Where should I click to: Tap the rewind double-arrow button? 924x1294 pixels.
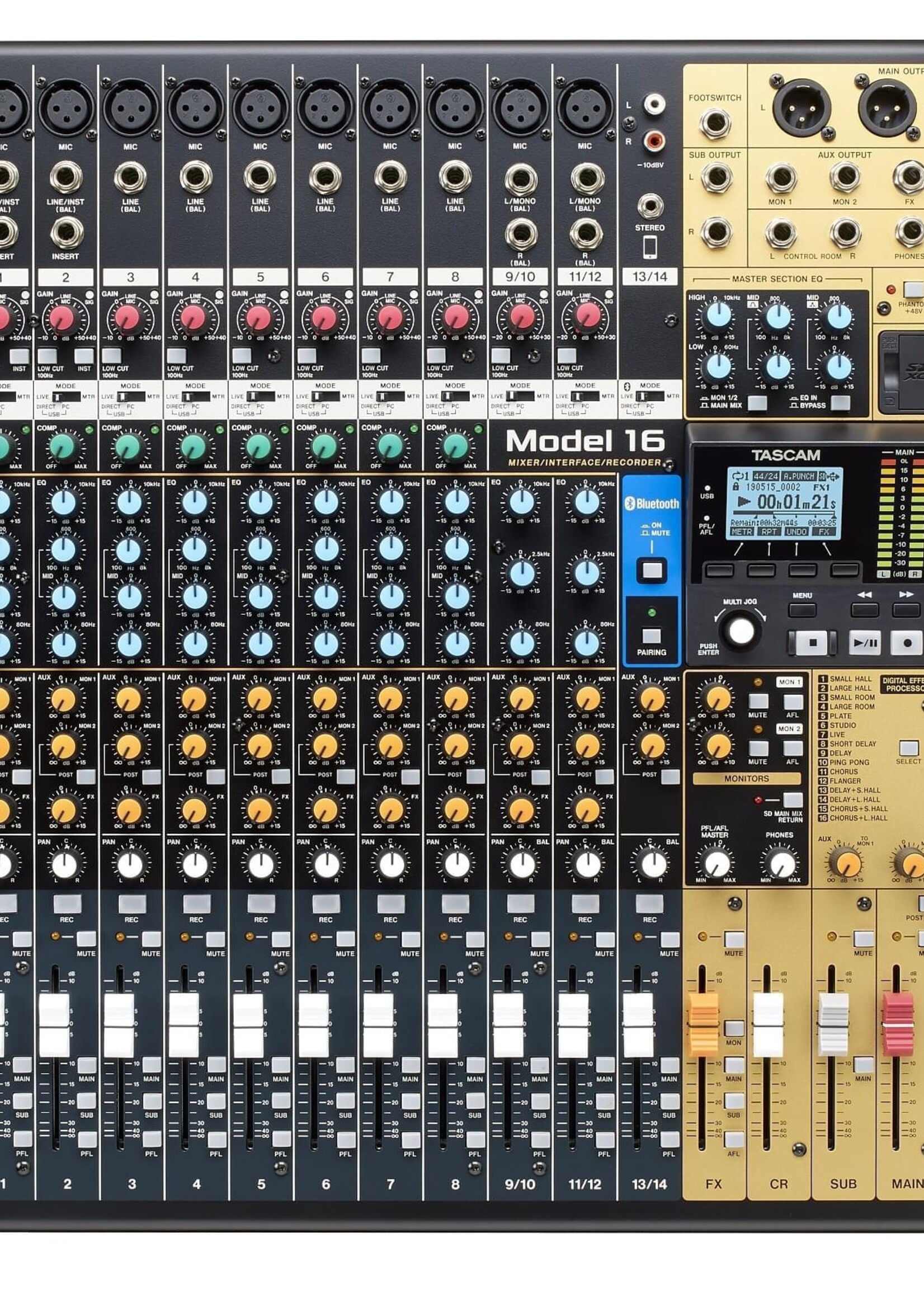[x=864, y=610]
